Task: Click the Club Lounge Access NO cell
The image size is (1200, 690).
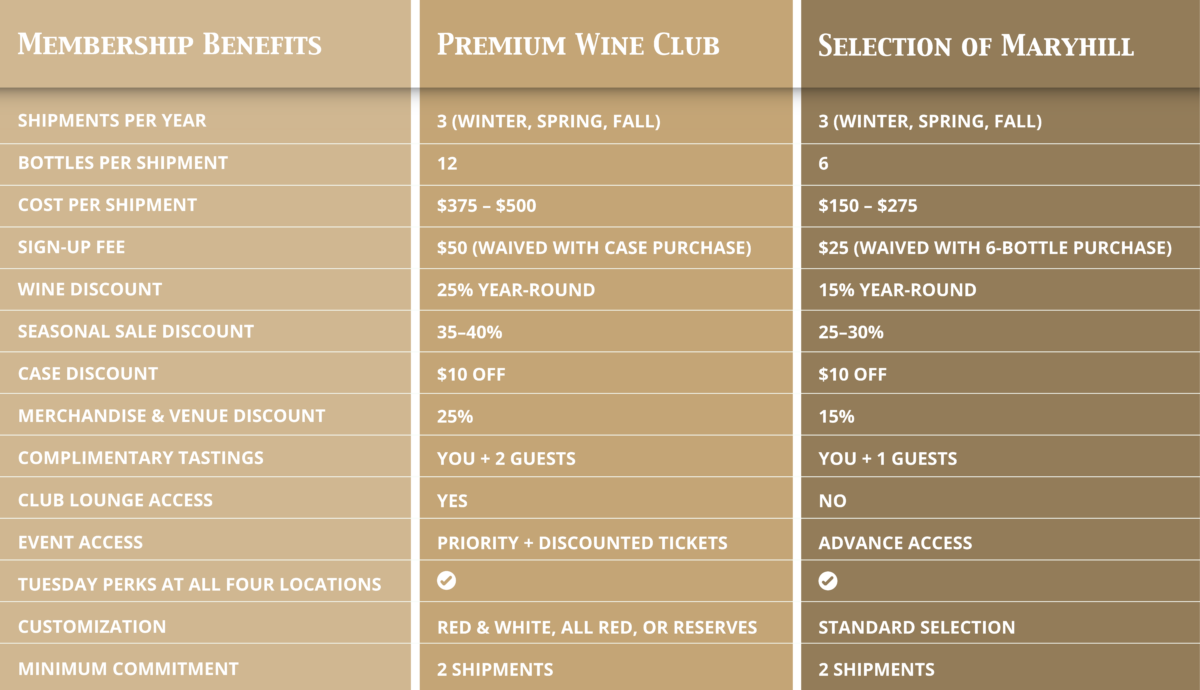Action: [832, 500]
